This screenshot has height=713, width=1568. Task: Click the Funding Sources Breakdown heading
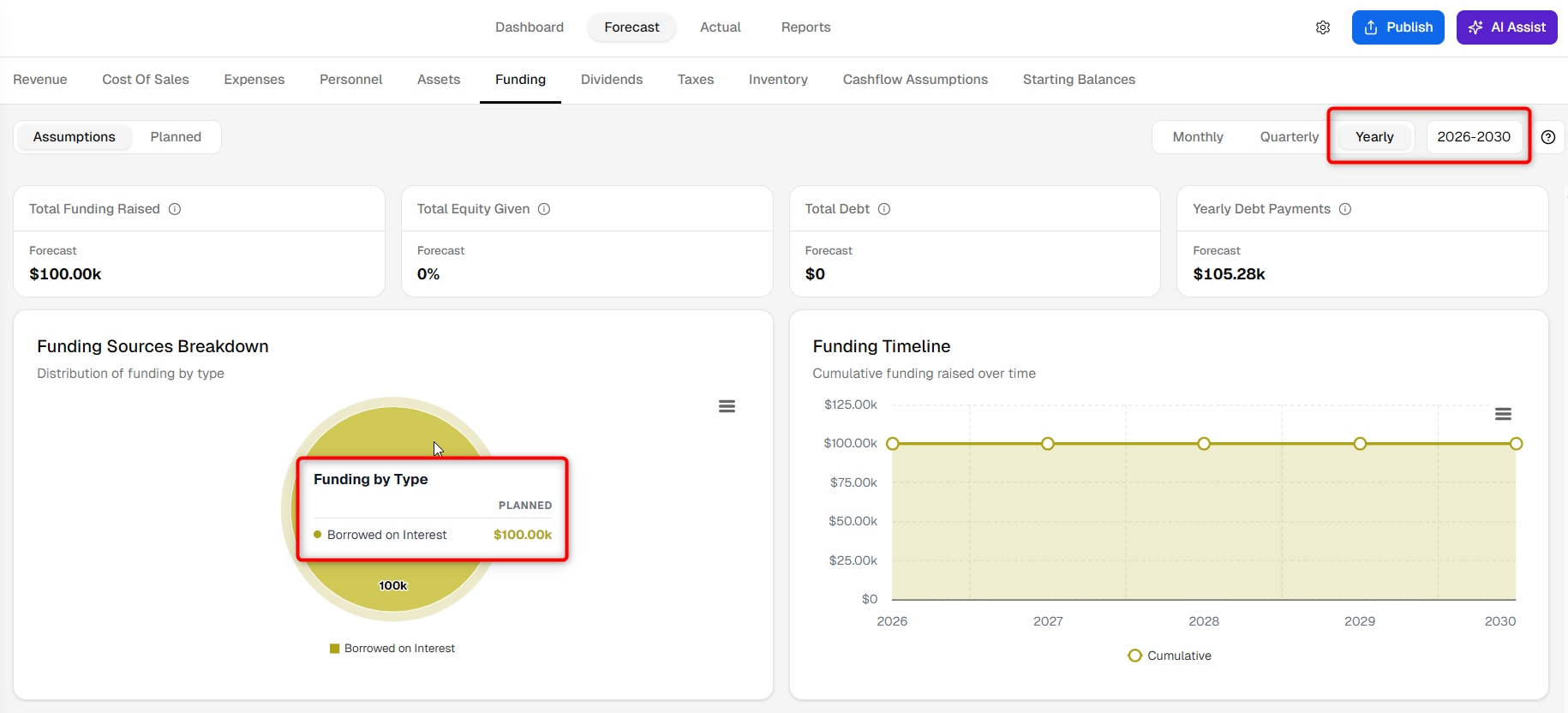click(x=153, y=346)
